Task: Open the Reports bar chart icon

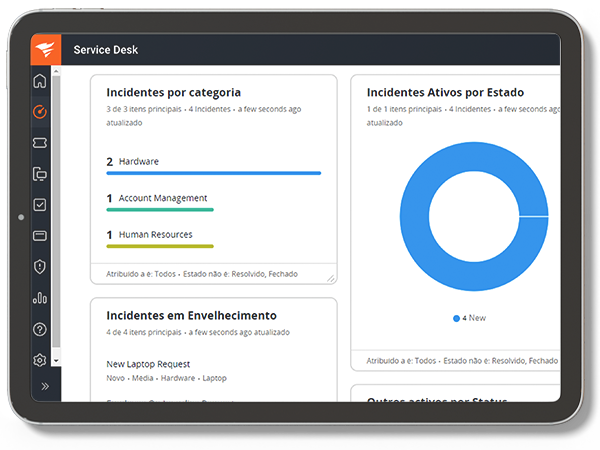Action: tap(40, 298)
